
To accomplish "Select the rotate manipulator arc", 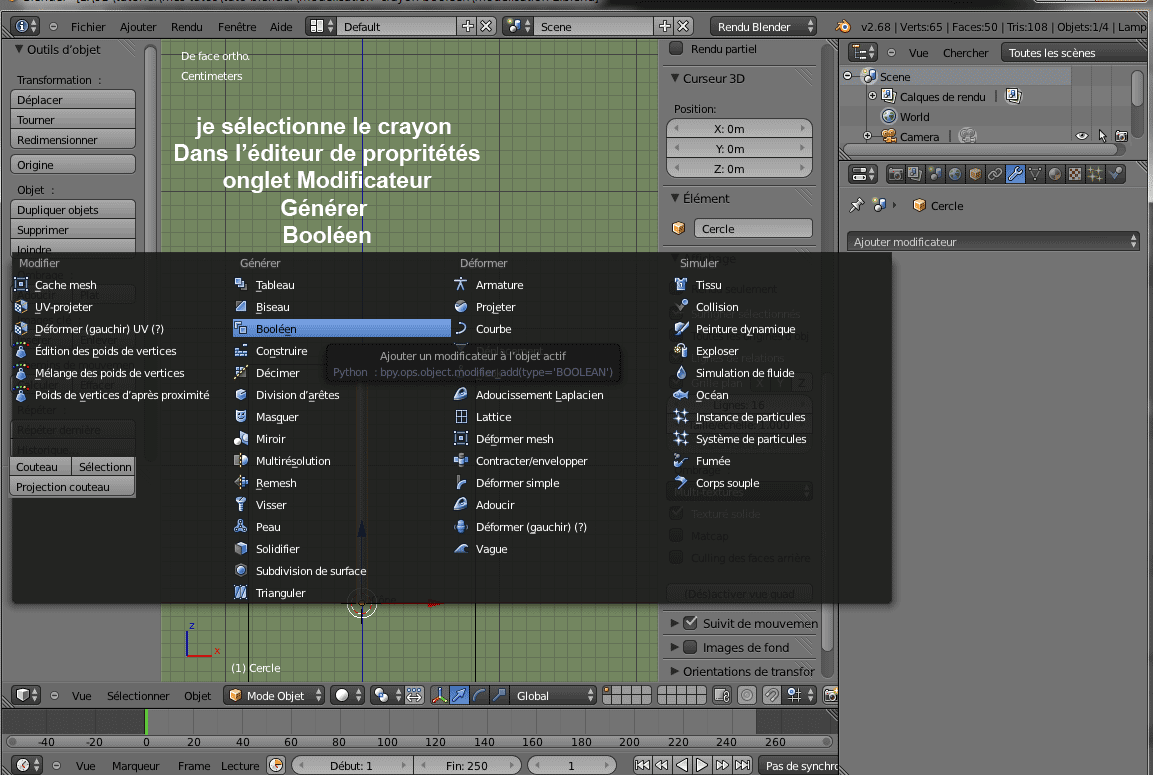I will [x=479, y=696].
